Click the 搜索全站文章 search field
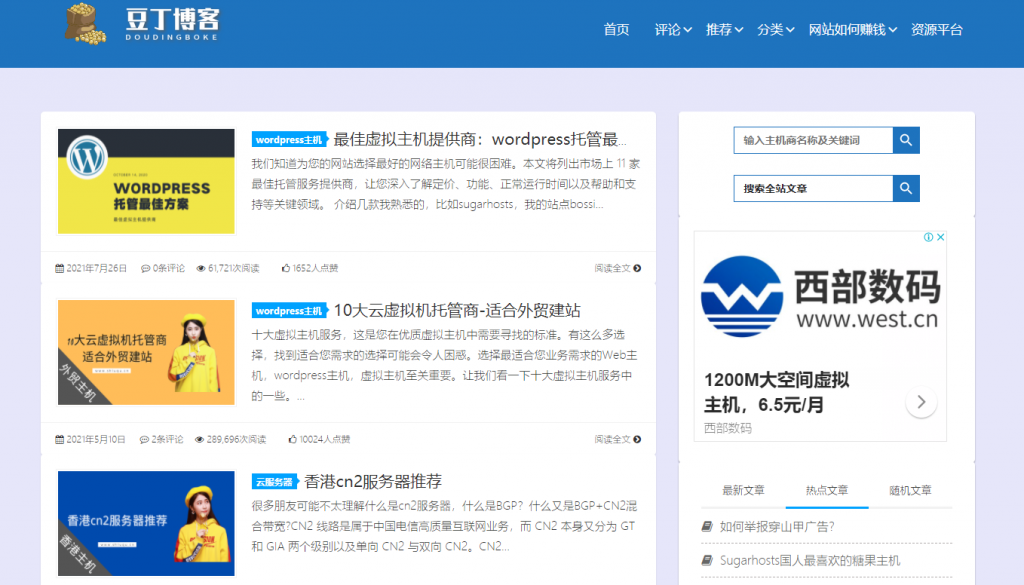 click(813, 188)
